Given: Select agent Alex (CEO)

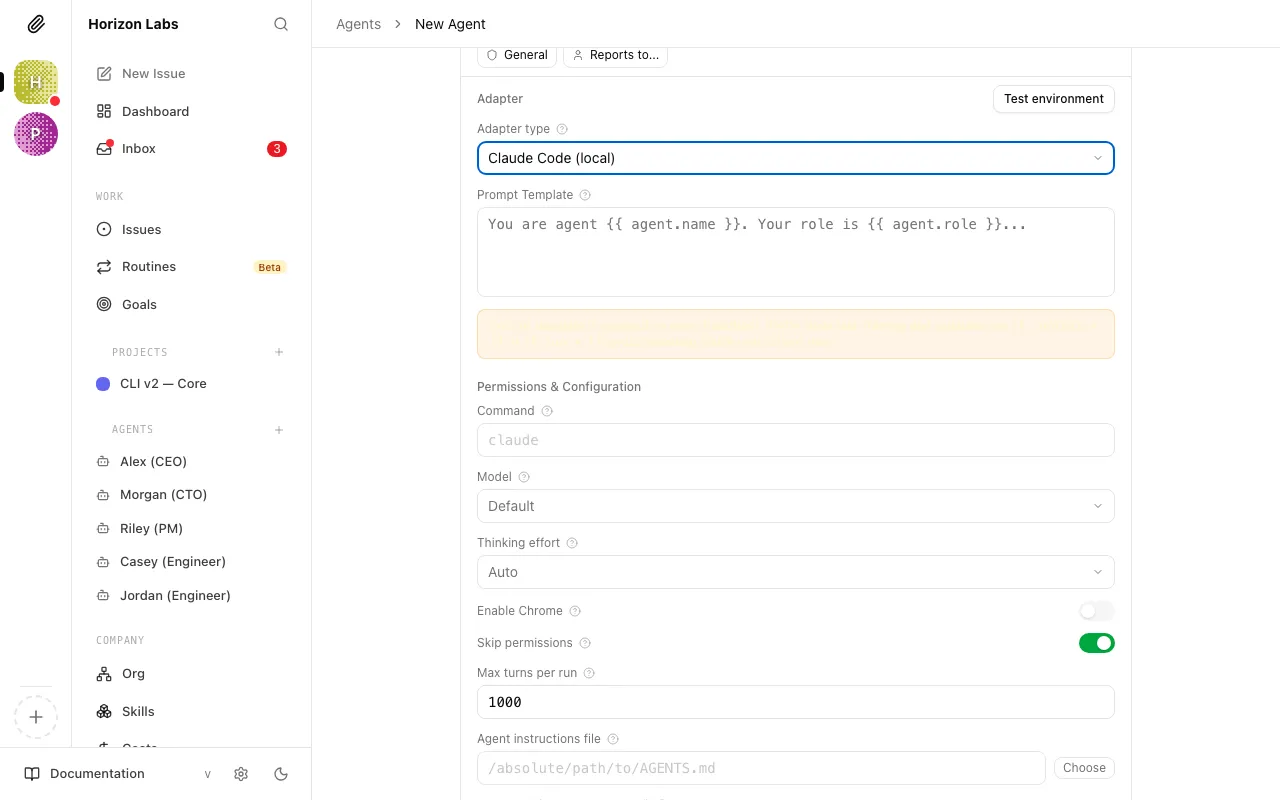Looking at the screenshot, I should coord(191,461).
